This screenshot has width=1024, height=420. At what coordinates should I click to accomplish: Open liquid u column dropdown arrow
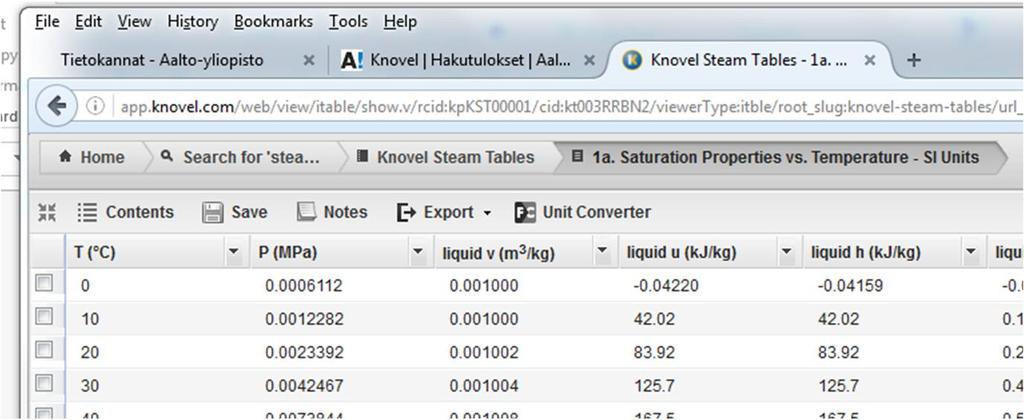point(786,252)
